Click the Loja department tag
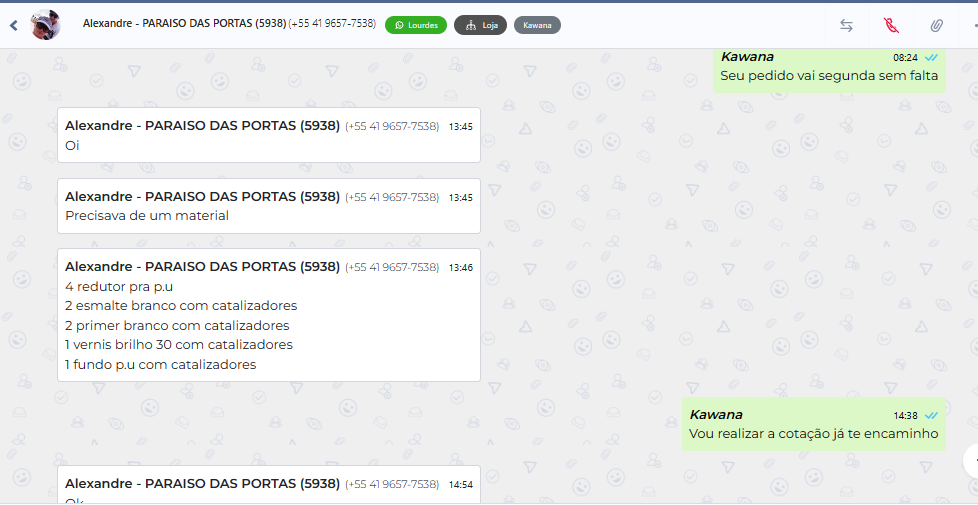978x505 pixels. (x=480, y=25)
